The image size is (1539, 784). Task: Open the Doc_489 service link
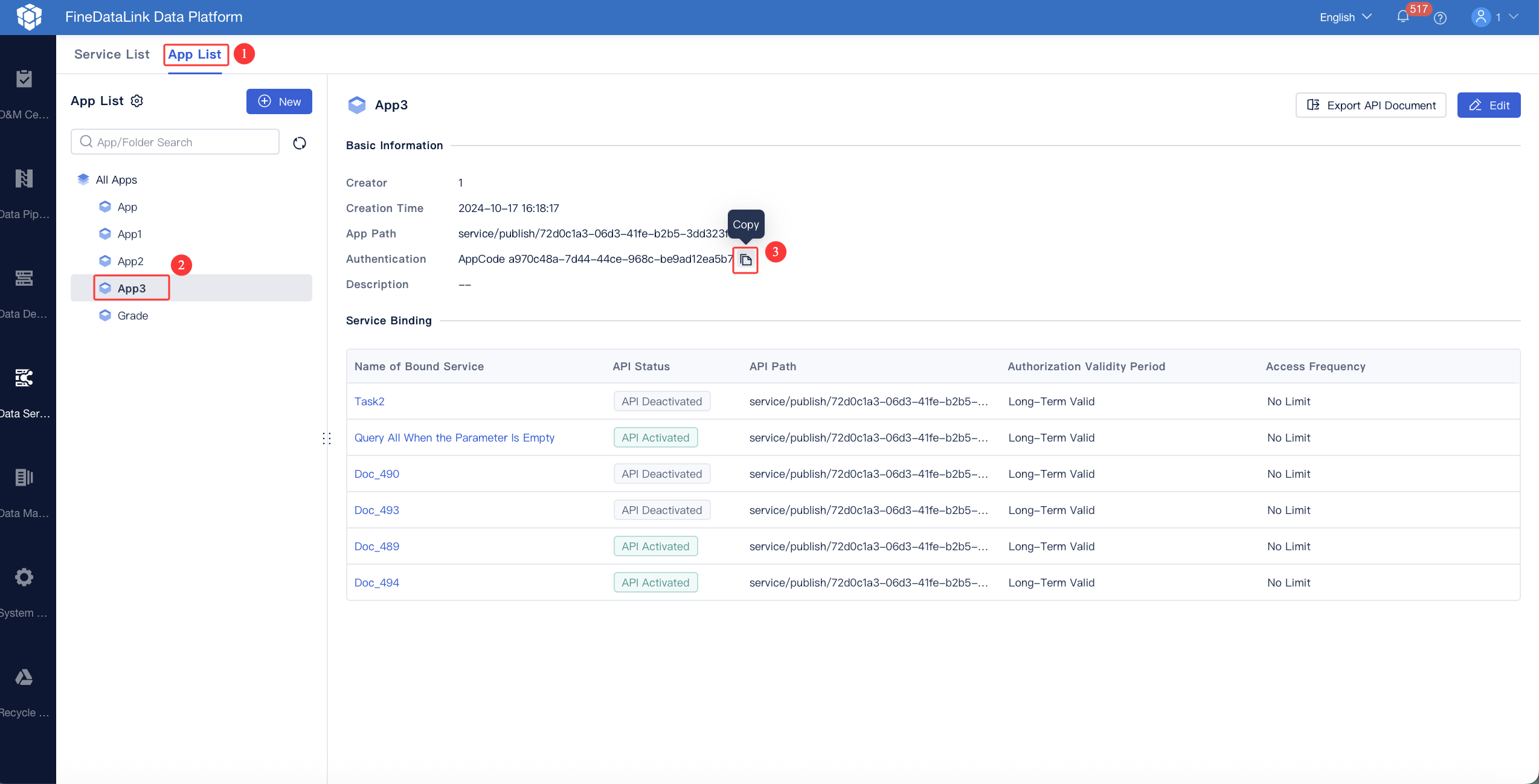[377, 546]
